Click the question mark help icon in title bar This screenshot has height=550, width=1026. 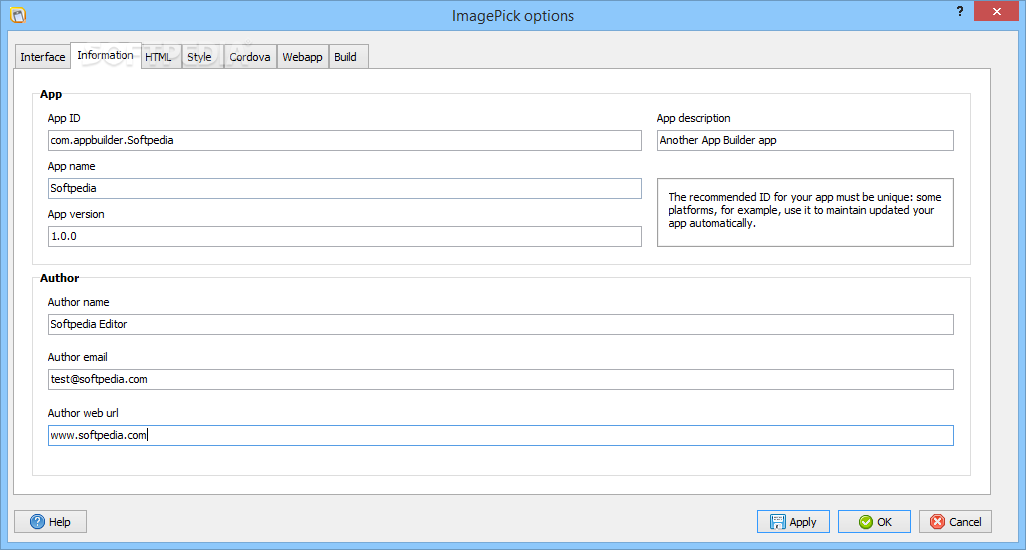[x=959, y=11]
